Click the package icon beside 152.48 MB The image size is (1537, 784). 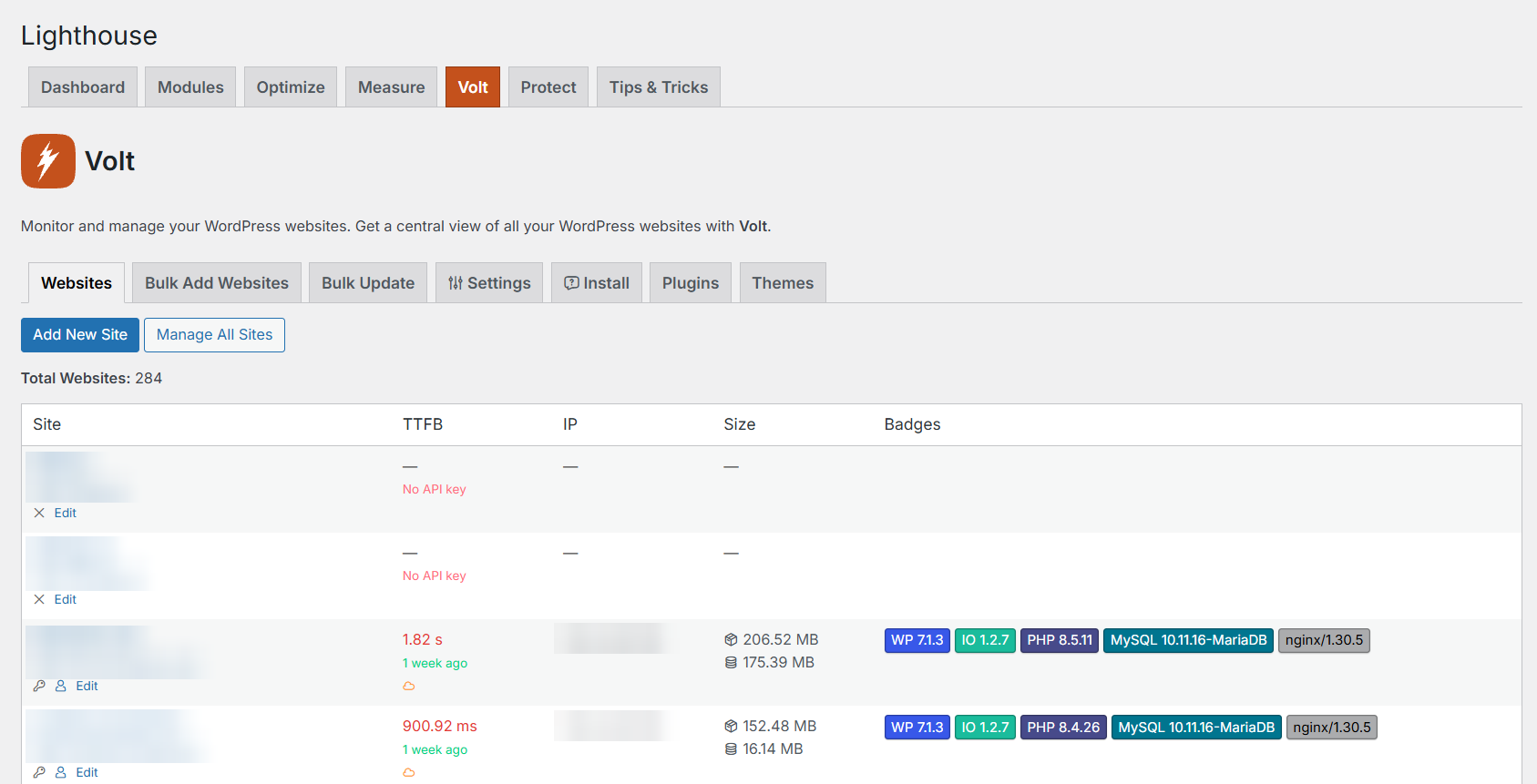731,726
